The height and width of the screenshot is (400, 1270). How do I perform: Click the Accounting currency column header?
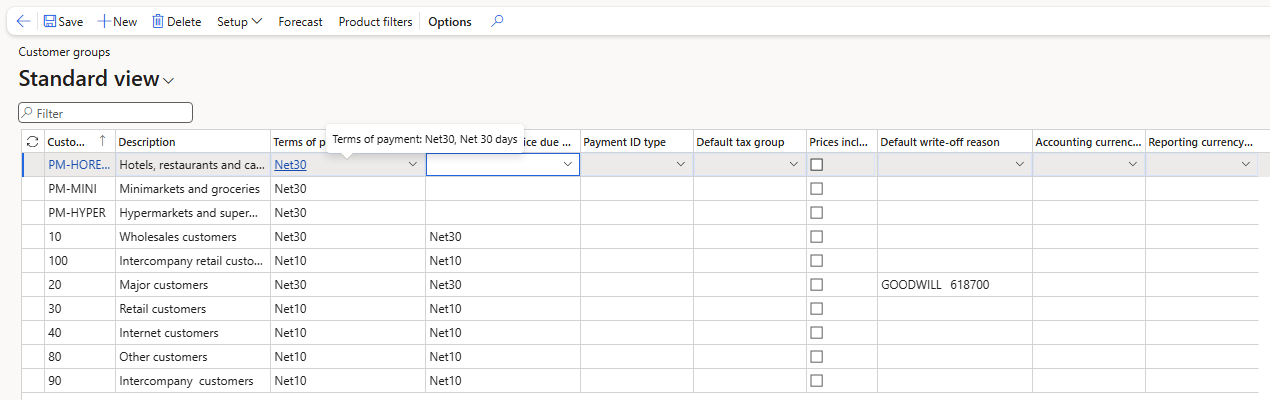click(x=1088, y=142)
